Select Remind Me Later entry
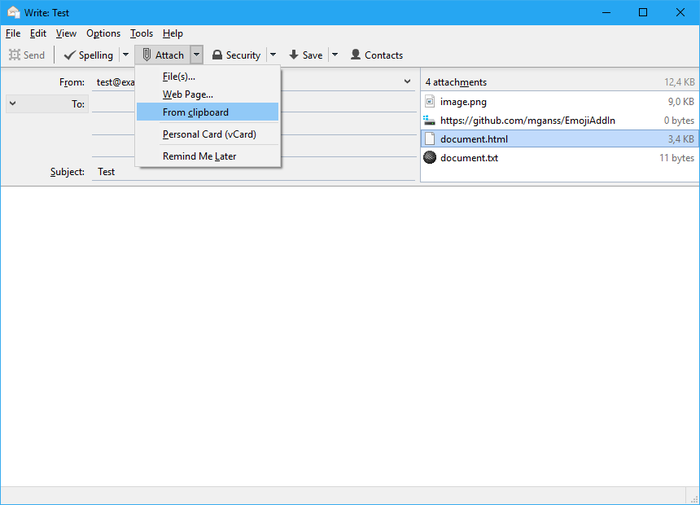The width and height of the screenshot is (700, 505). 208,156
